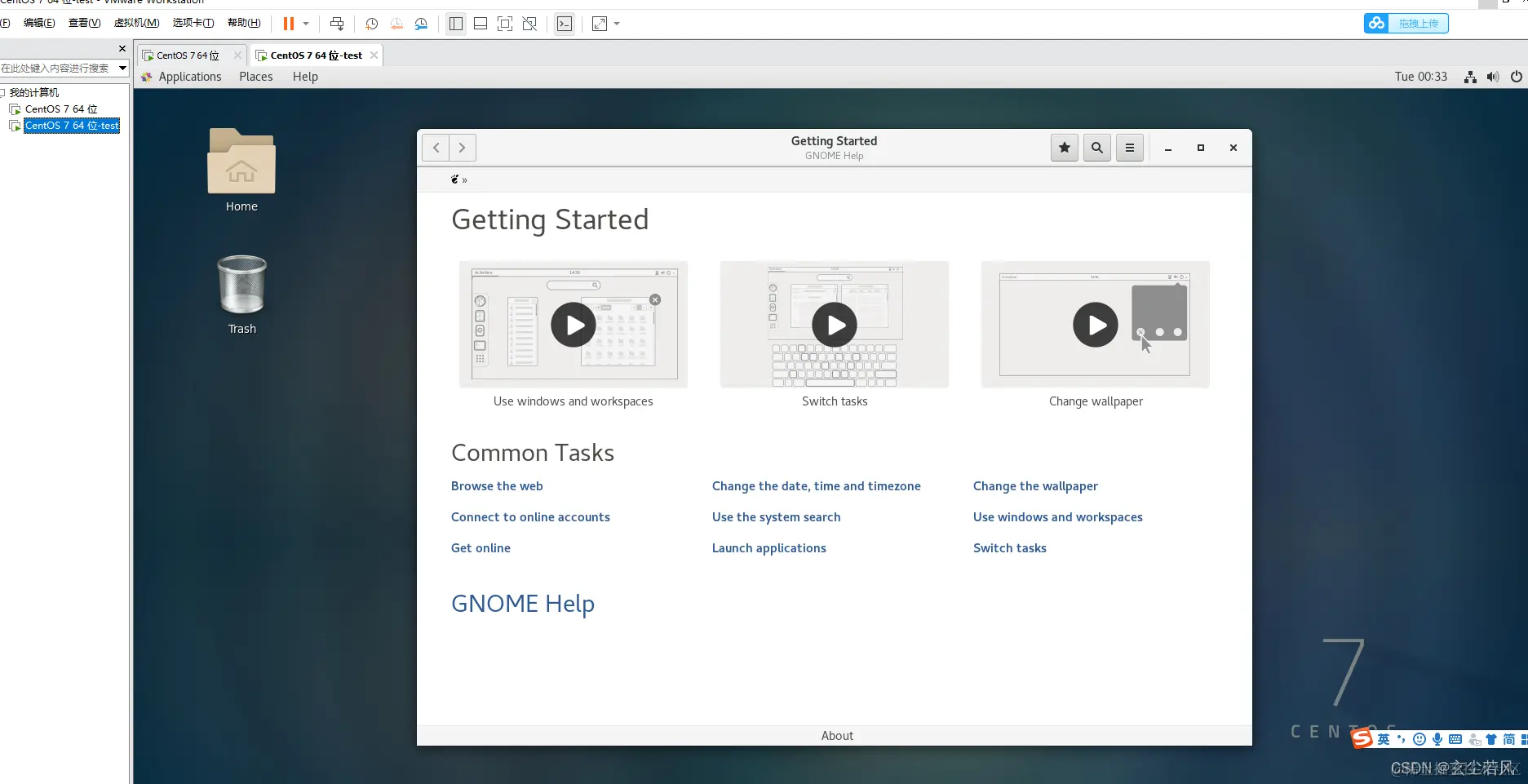Screen dimensions: 1528x784
Task: Close the library sidebar panel
Action: (x=122, y=49)
